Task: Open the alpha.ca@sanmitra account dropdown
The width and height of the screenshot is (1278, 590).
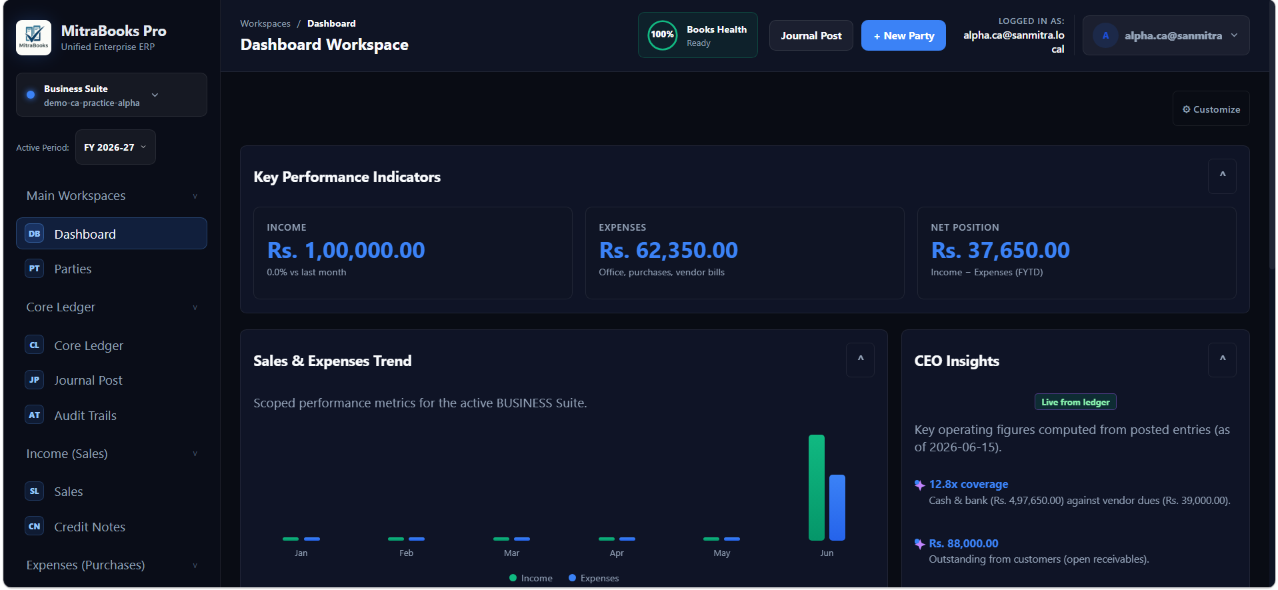Action: pyautogui.click(x=1166, y=35)
